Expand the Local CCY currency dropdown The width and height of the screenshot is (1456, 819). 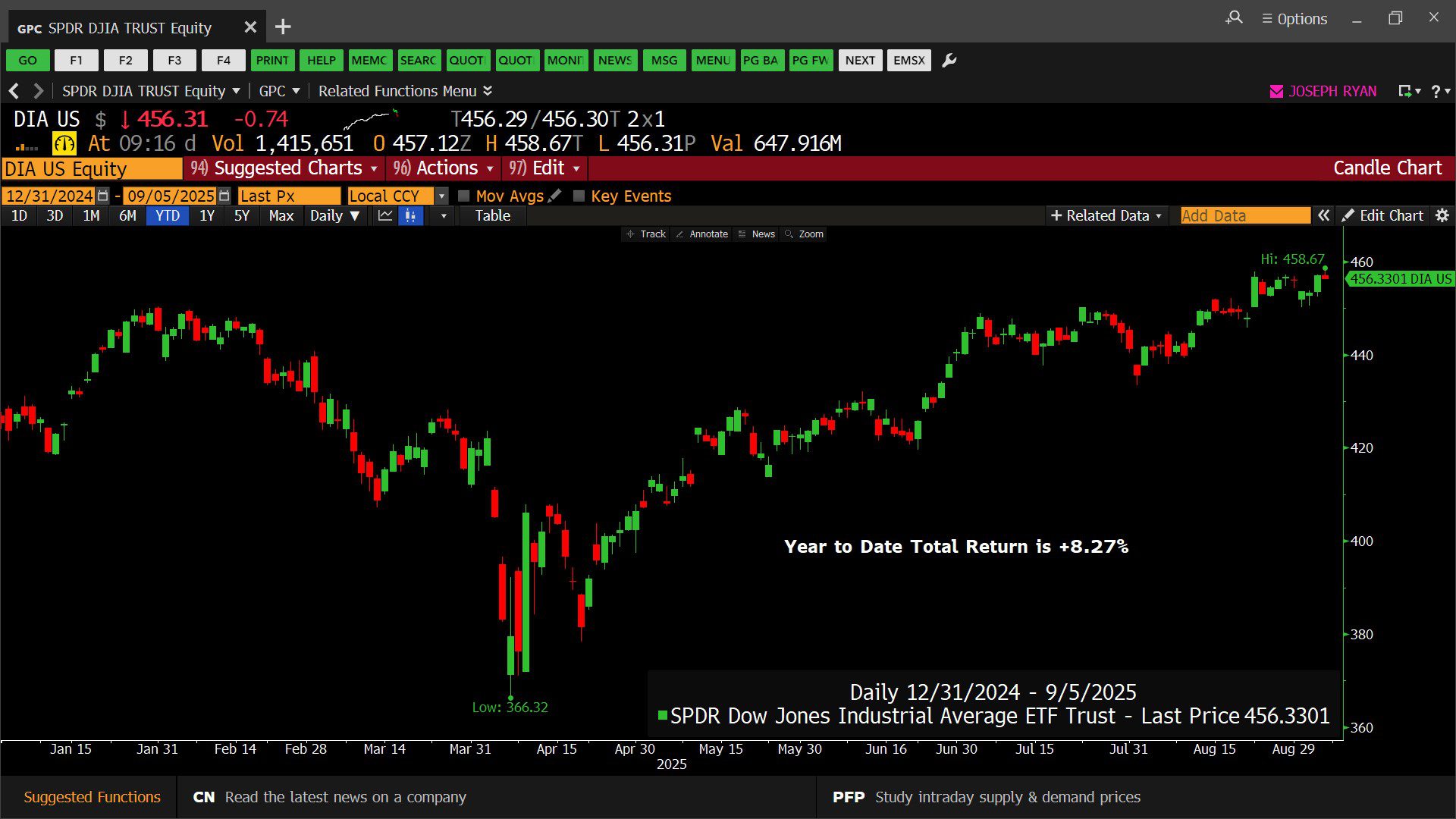(x=442, y=196)
